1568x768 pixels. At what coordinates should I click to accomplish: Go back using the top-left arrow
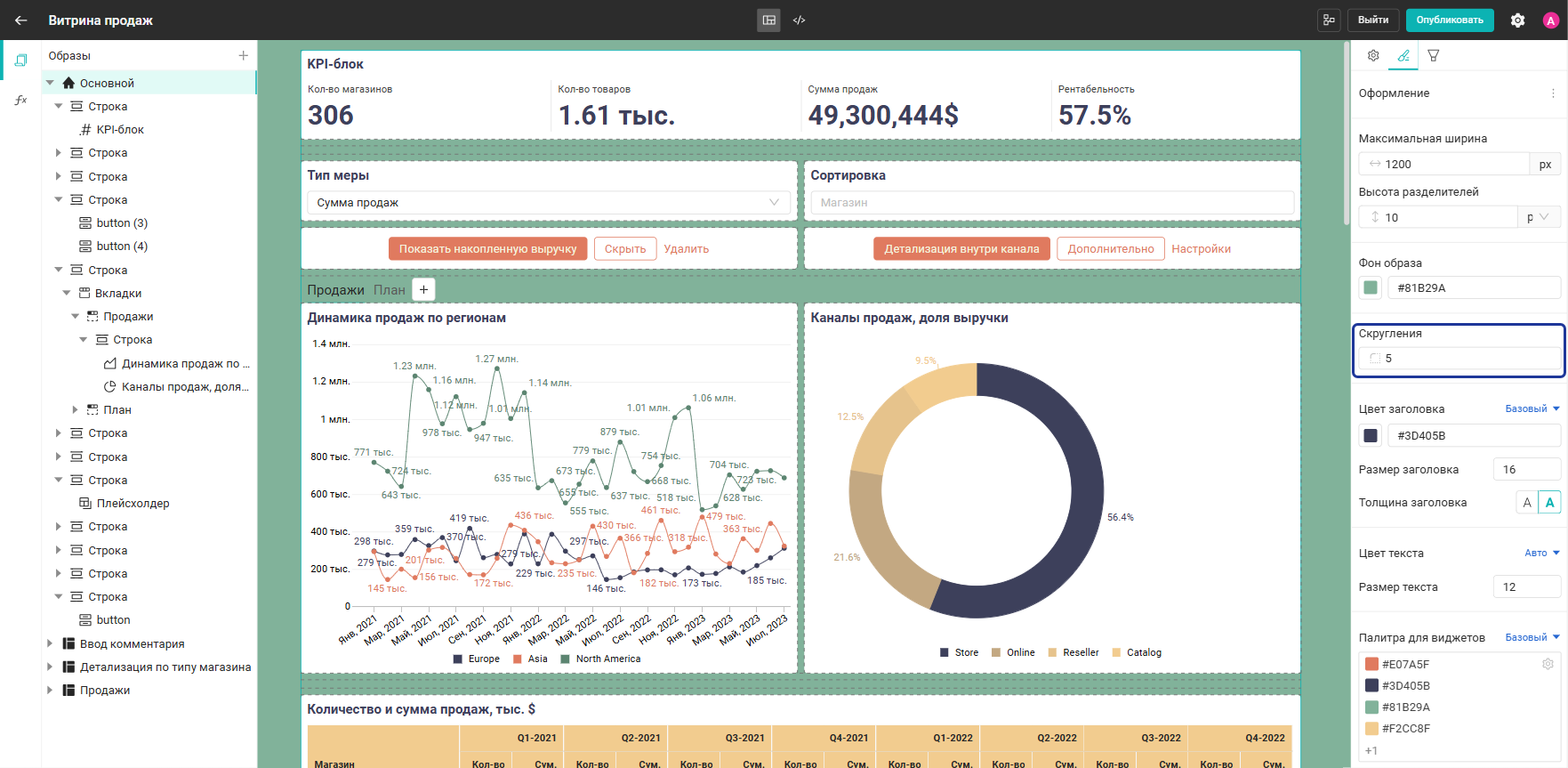point(21,20)
